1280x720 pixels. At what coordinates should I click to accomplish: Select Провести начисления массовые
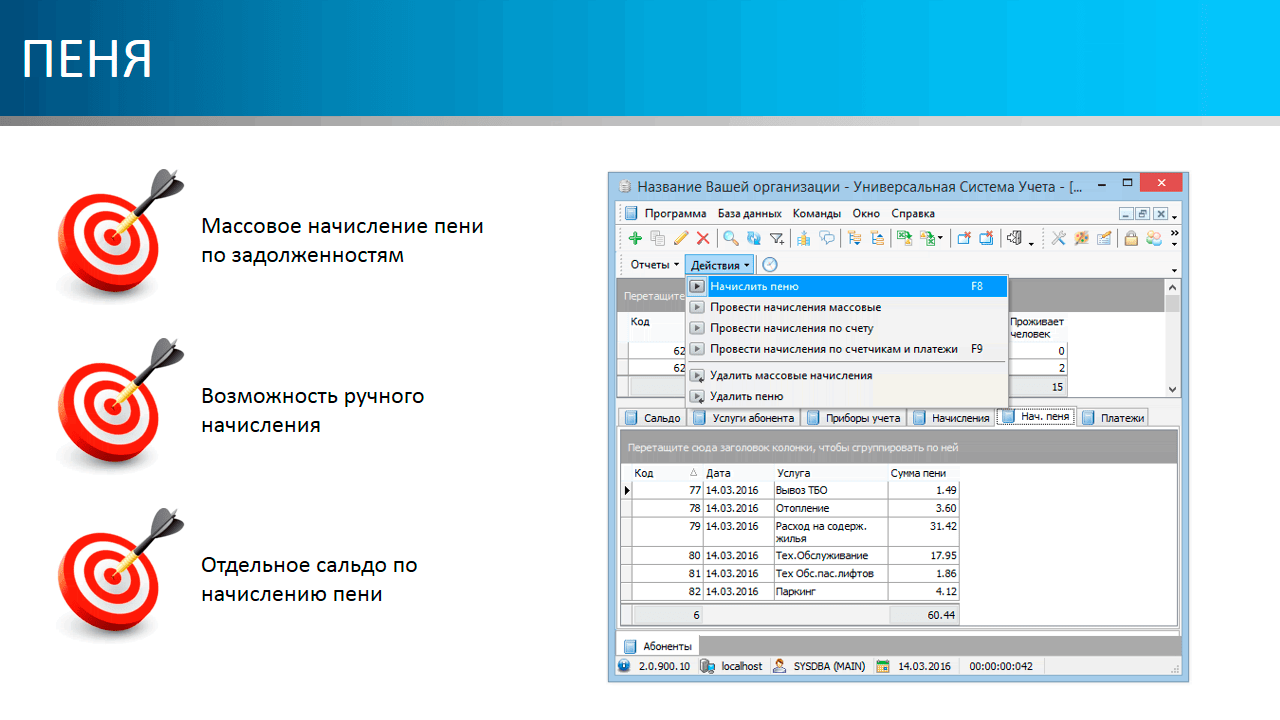pyautogui.click(x=847, y=307)
